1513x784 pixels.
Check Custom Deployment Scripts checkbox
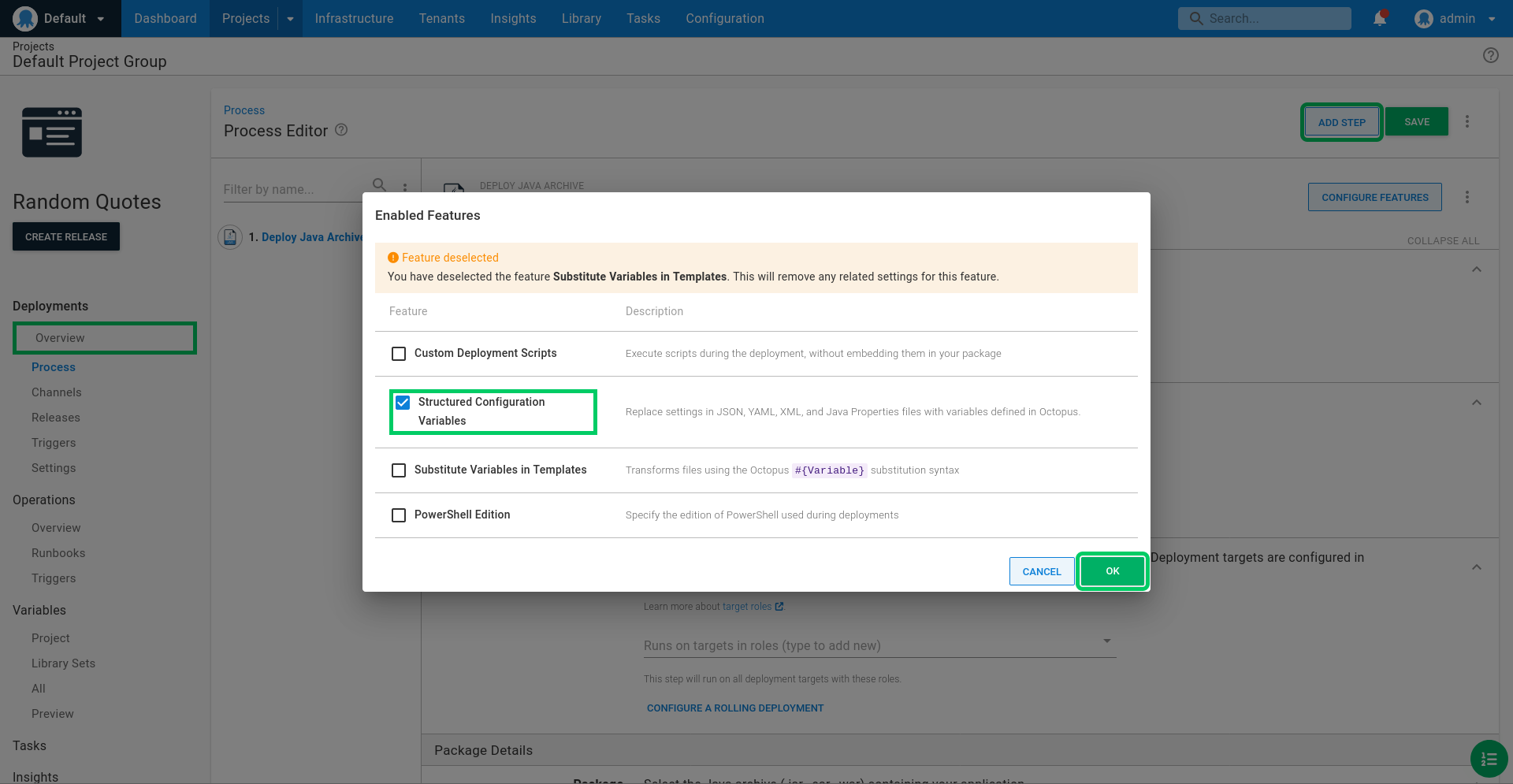pyautogui.click(x=399, y=354)
